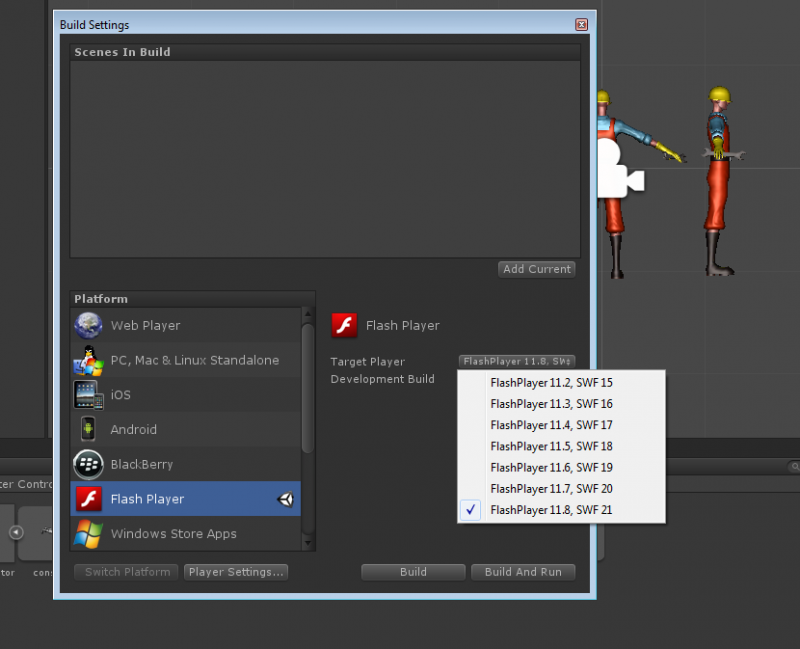Choose FlashPlayer 11.5, SWF 18
The width and height of the screenshot is (800, 649).
coord(551,446)
